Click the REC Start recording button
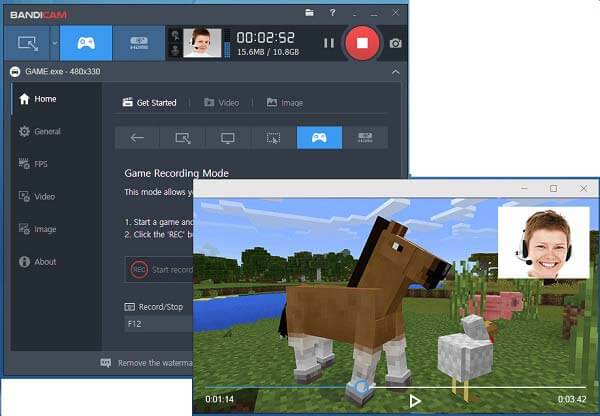The height and width of the screenshot is (416, 600). 159,269
